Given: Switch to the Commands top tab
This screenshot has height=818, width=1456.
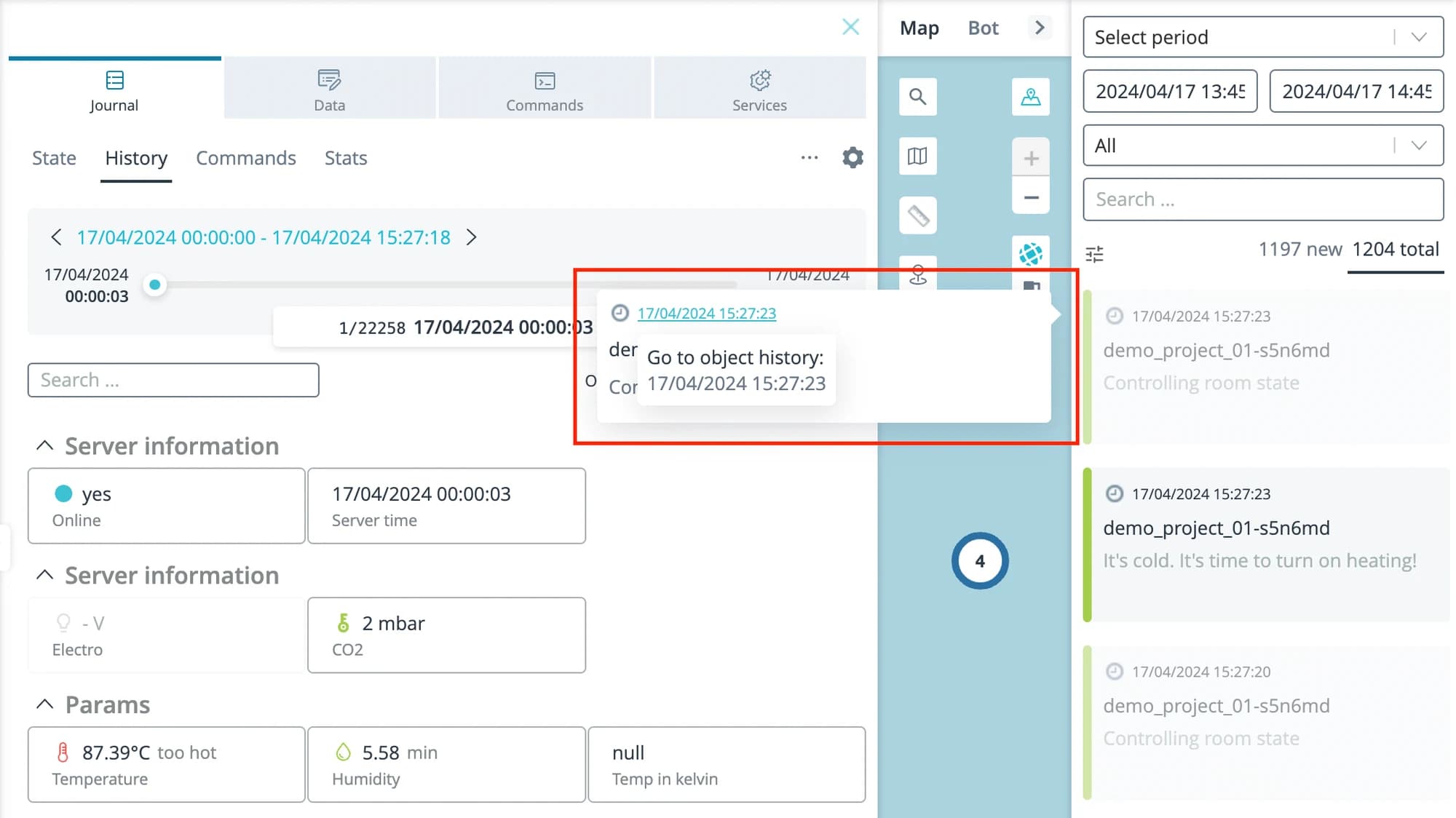Looking at the screenshot, I should [545, 88].
